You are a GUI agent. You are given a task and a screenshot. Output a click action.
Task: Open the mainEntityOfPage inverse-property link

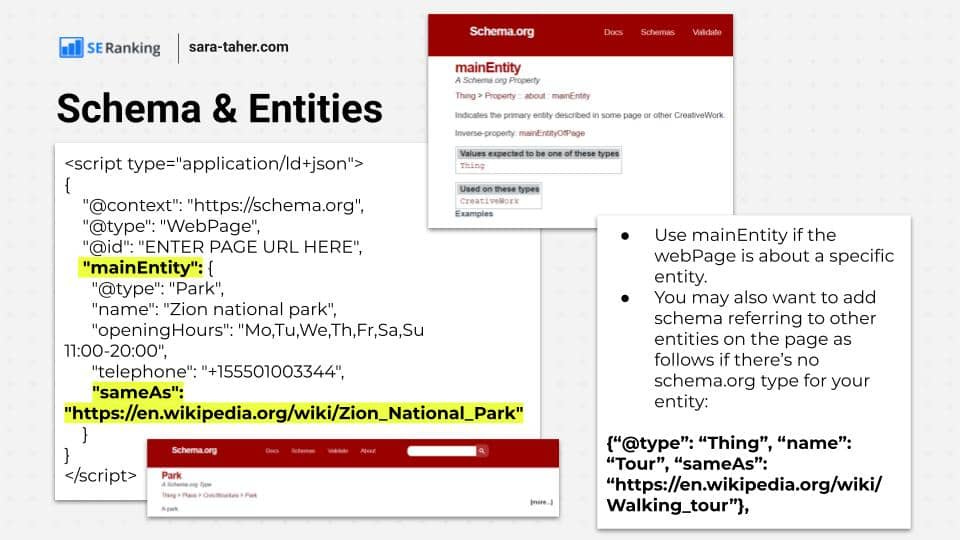(552, 133)
